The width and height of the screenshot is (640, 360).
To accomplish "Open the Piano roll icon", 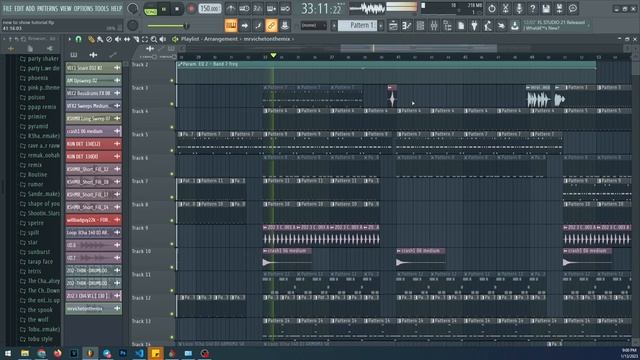I will pos(407,26).
